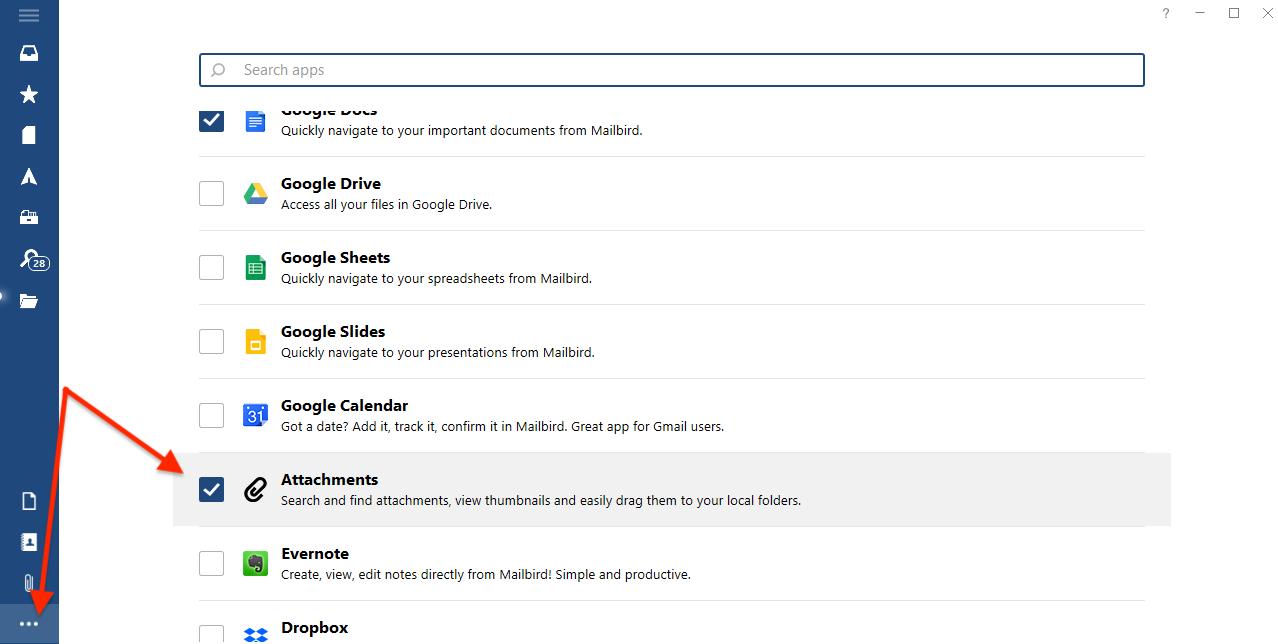Open the search icon with 28 badge
This screenshot has height=644, width=1278.
click(x=33, y=259)
